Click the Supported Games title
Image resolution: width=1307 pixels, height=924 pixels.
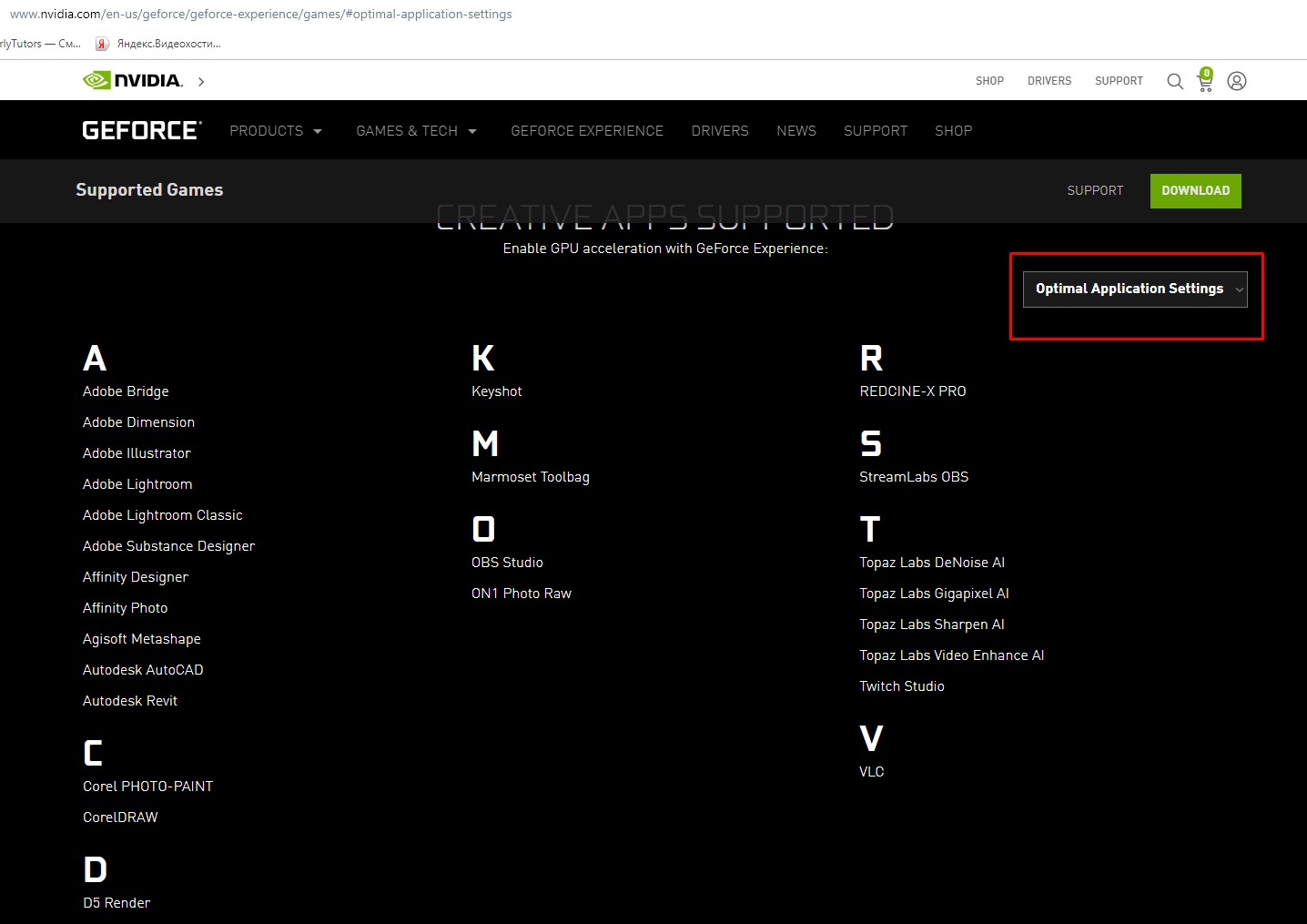click(x=149, y=190)
